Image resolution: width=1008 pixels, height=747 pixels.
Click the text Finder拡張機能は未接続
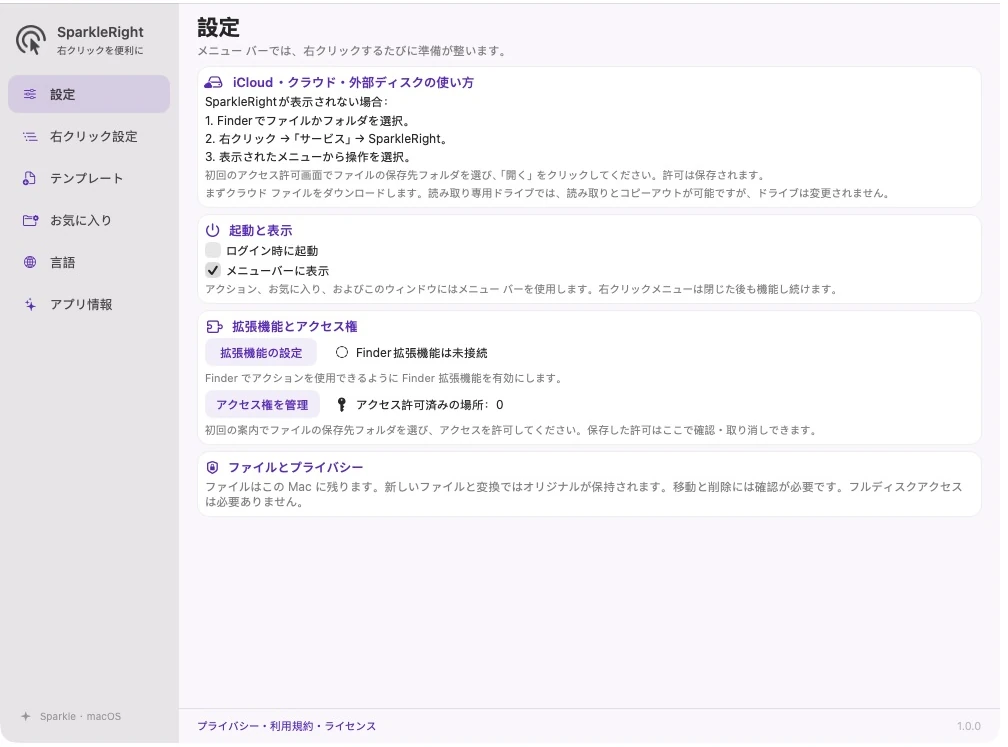coord(422,352)
